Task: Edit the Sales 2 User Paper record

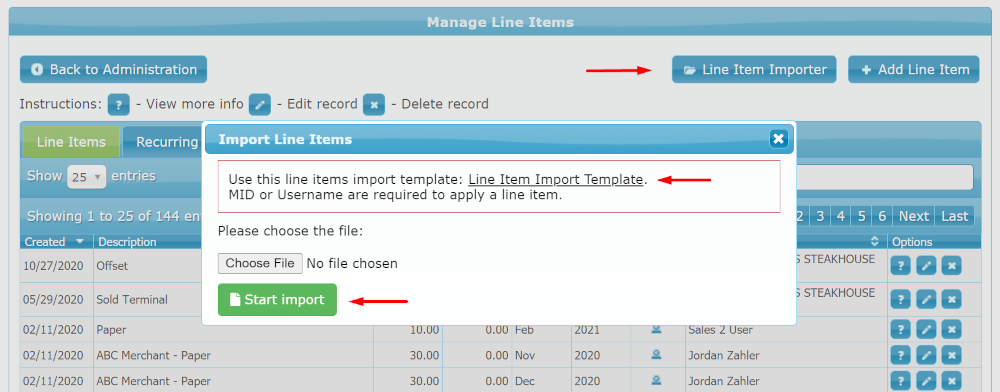Action: click(x=925, y=330)
